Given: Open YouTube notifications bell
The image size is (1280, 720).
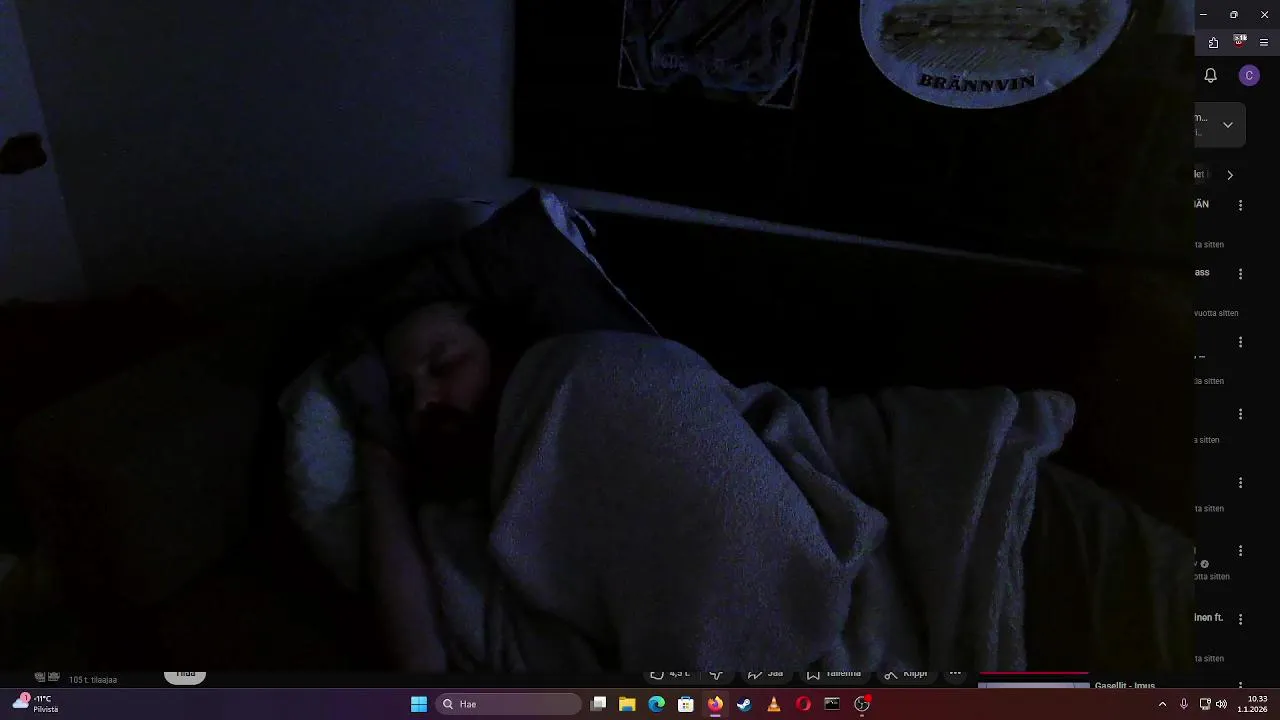Looking at the screenshot, I should coord(1210,75).
